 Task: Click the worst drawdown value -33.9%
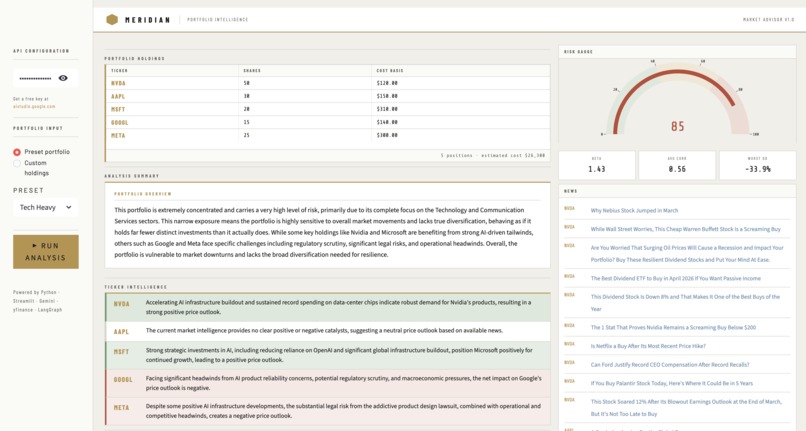click(758, 169)
